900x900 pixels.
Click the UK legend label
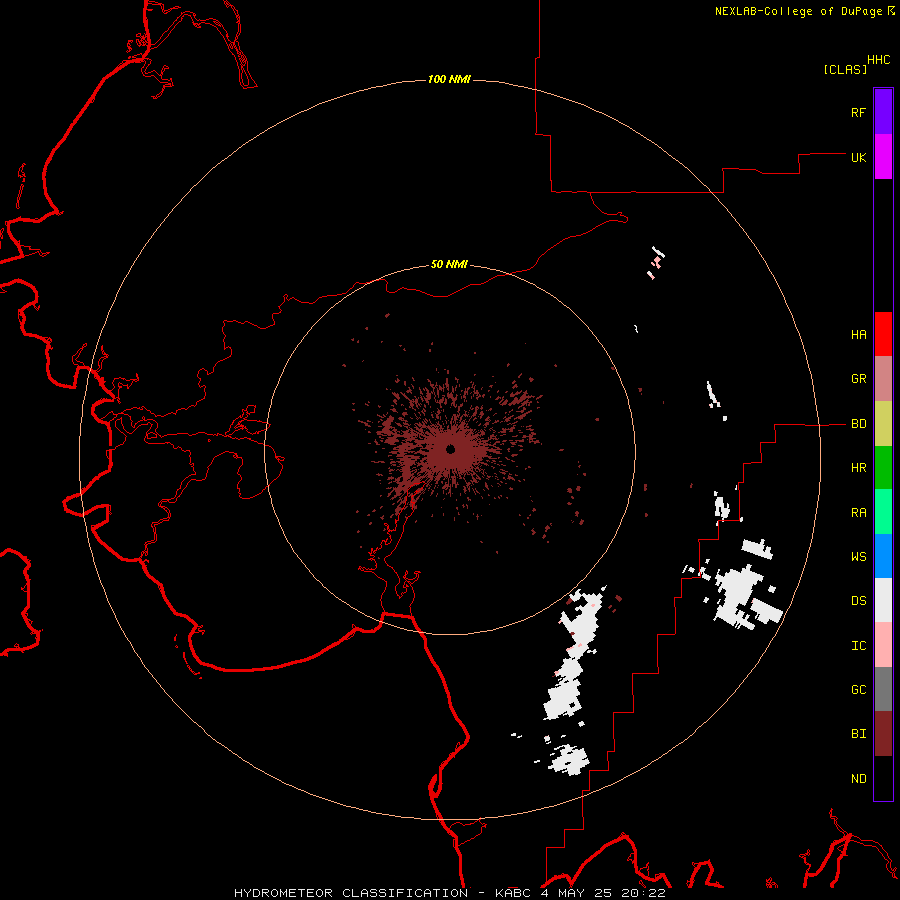tap(858, 157)
